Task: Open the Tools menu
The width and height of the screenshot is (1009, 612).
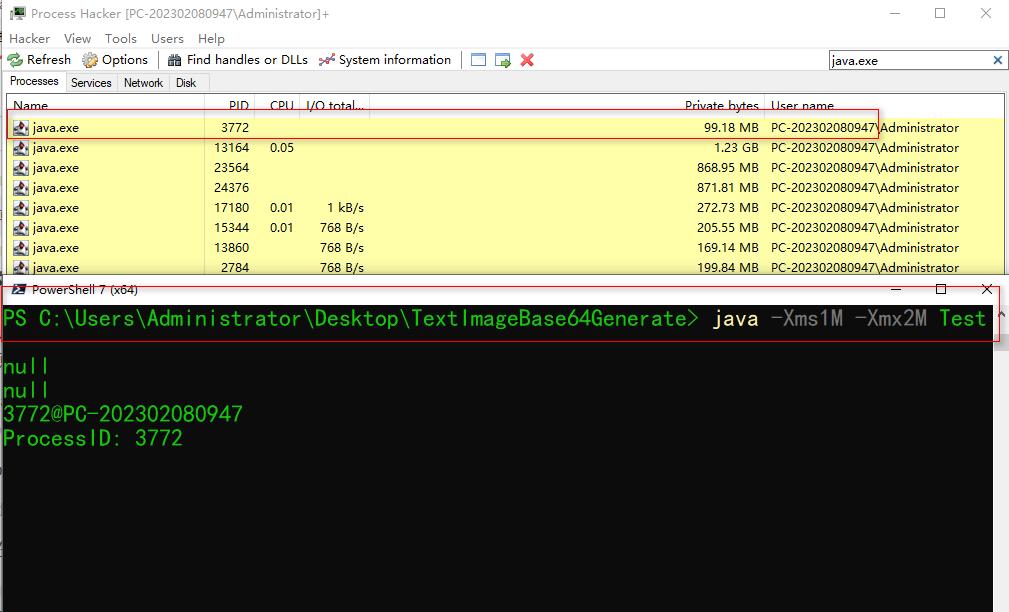Action: click(x=121, y=38)
